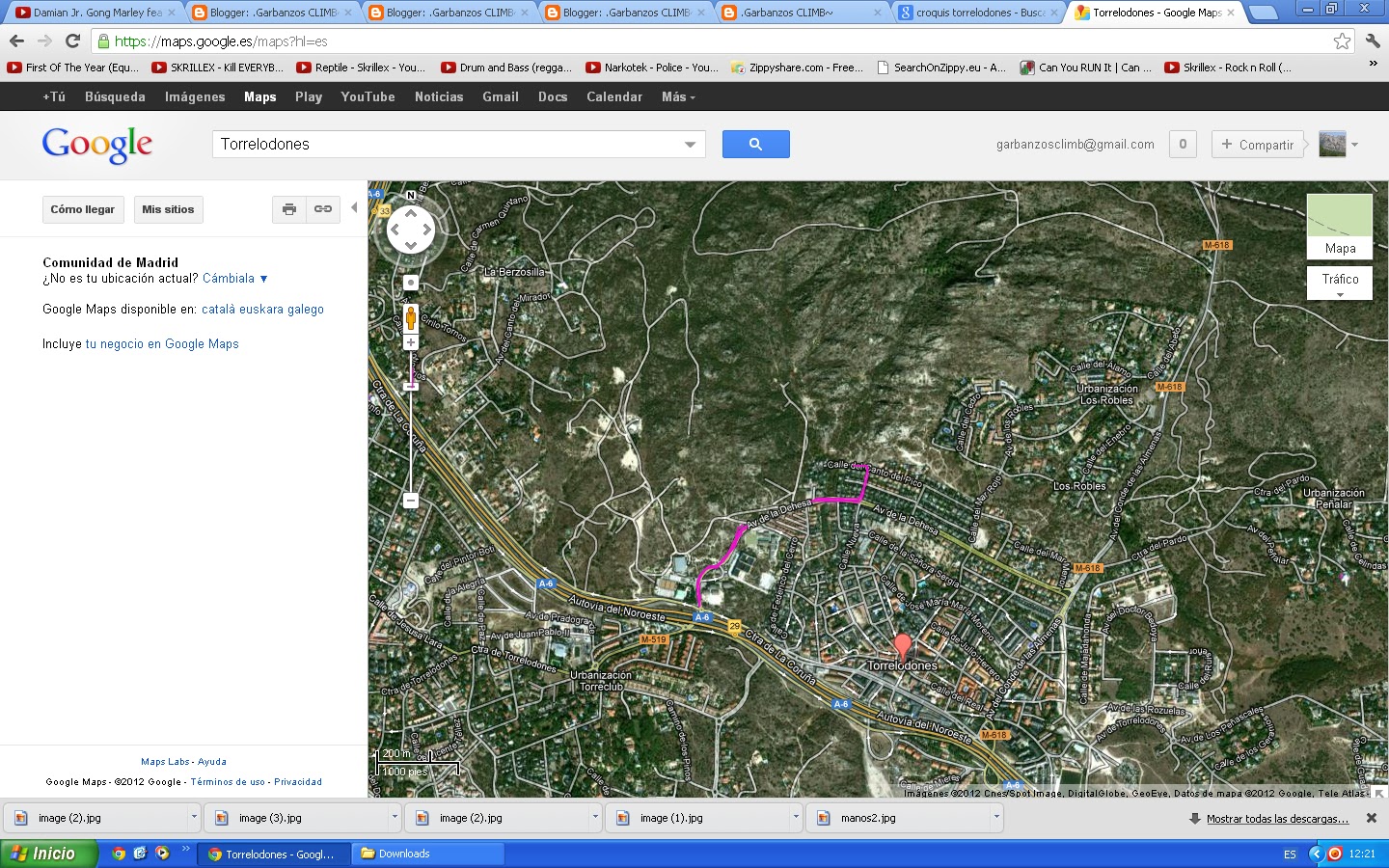Pan the map north with the compass arrow
The image size is (1389, 868).
coord(411,213)
